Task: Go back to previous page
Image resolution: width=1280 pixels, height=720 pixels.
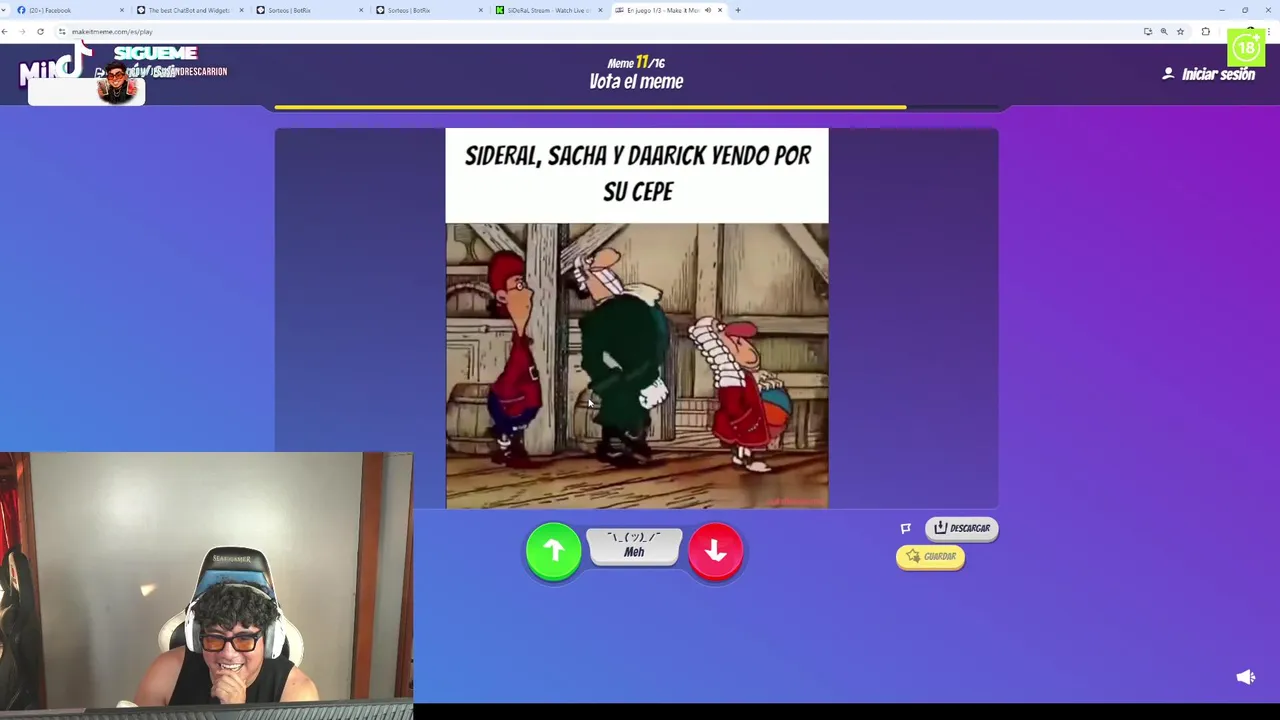Action: tap(5, 32)
